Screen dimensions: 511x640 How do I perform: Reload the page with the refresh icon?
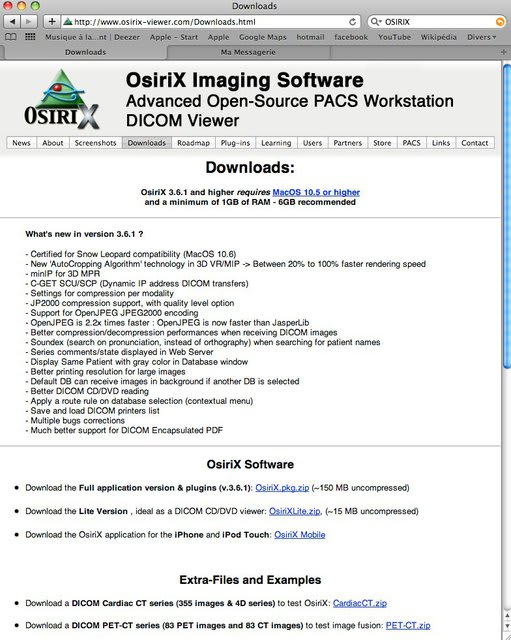(x=352, y=22)
